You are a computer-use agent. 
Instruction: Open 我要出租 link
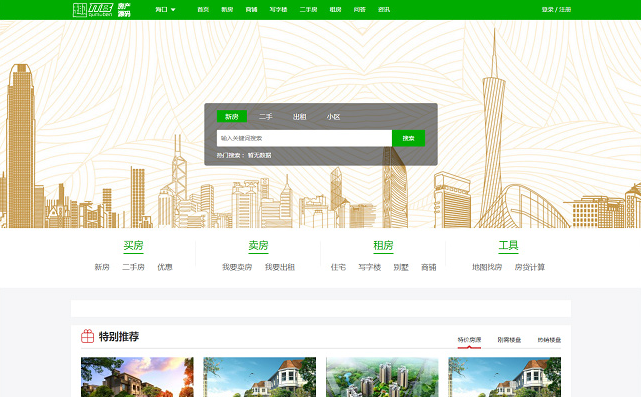click(280, 267)
